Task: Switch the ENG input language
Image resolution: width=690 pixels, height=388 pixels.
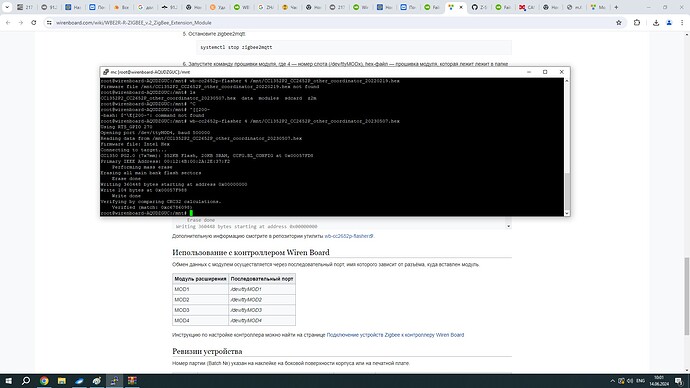Action: [x=641, y=381]
